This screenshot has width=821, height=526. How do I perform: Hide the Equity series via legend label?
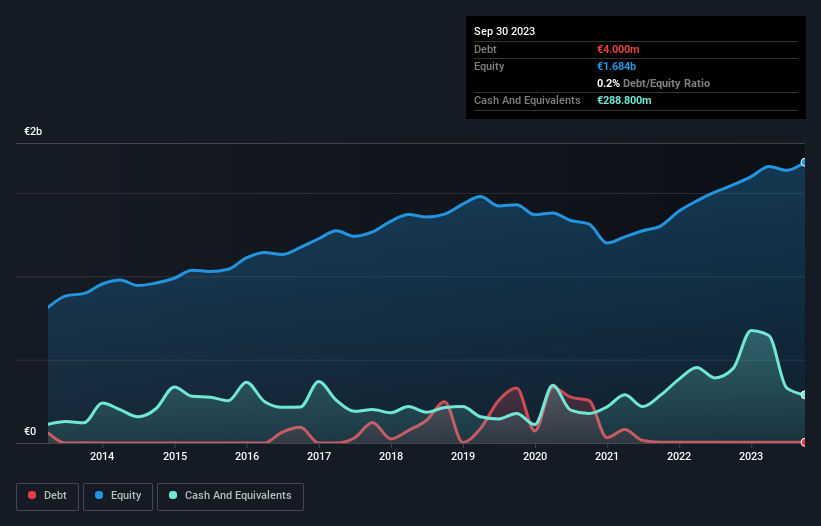(x=125, y=495)
